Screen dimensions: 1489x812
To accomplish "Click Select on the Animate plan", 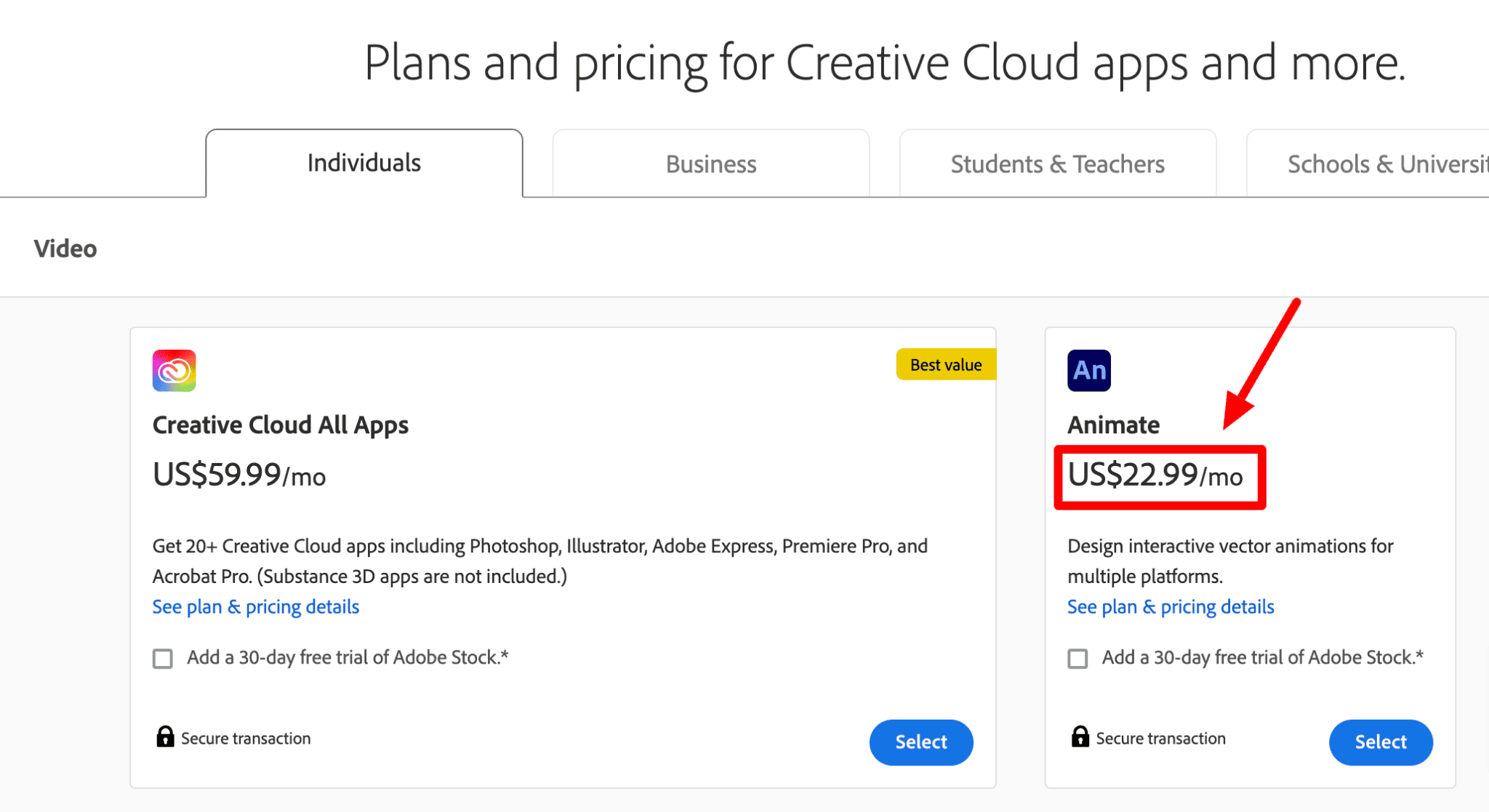I will click(x=1380, y=741).
